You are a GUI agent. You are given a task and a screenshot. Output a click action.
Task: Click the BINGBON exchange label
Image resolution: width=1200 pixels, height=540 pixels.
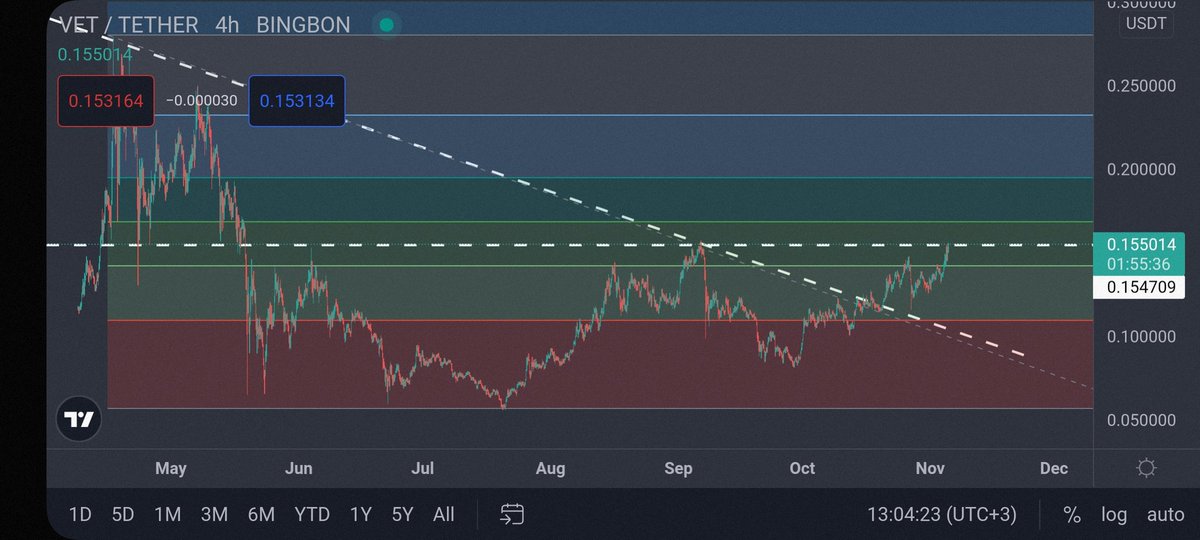[x=303, y=24]
